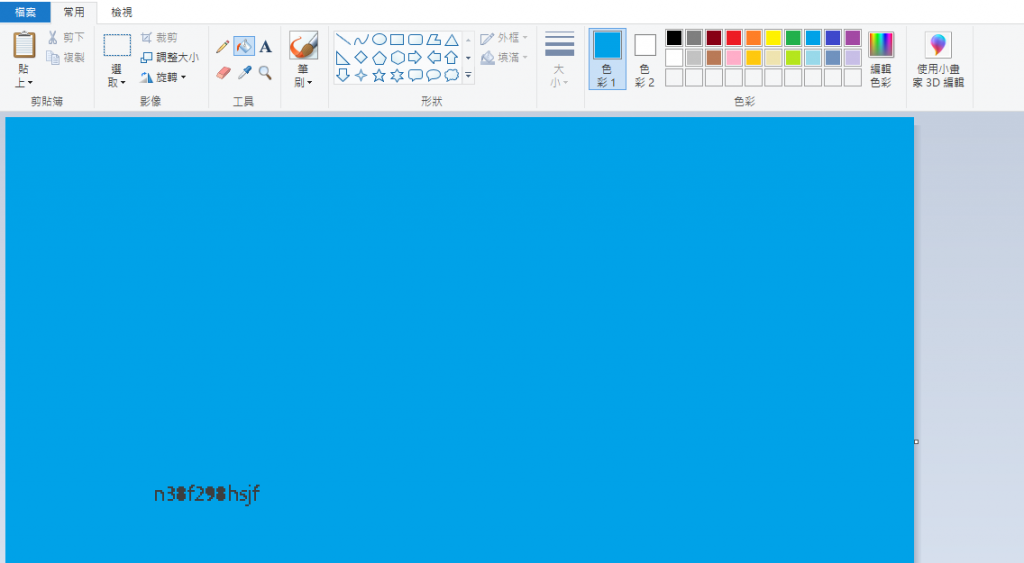Select the Color picker eyedropper tool
1024x563 pixels.
[x=244, y=72]
